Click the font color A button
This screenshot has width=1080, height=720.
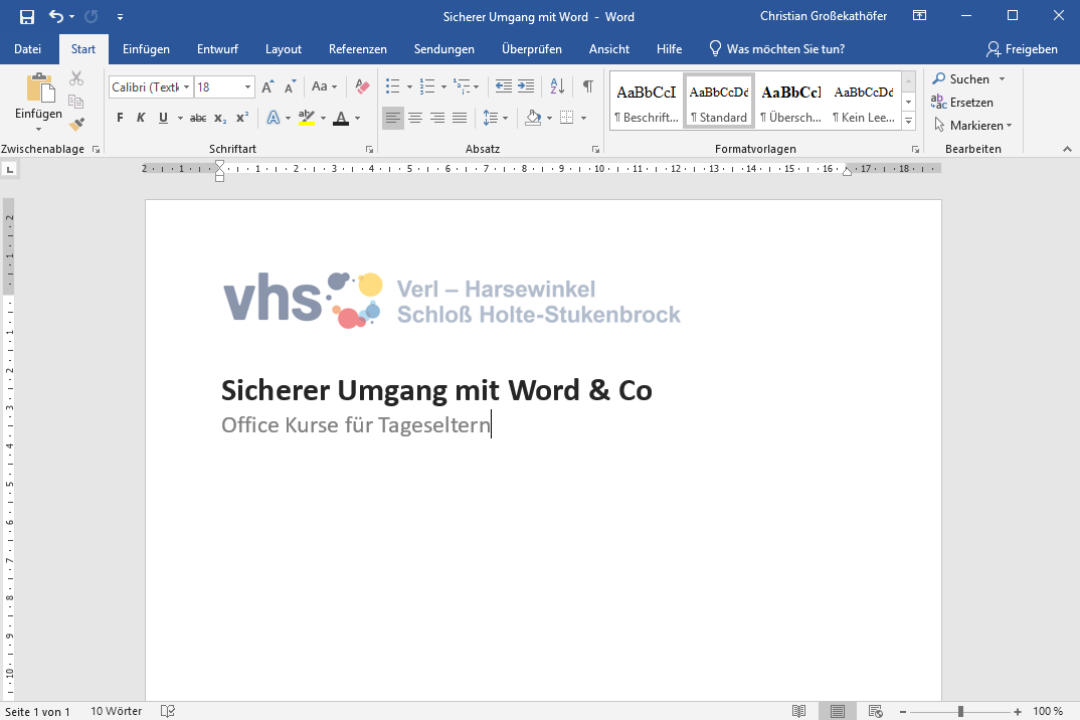(341, 118)
